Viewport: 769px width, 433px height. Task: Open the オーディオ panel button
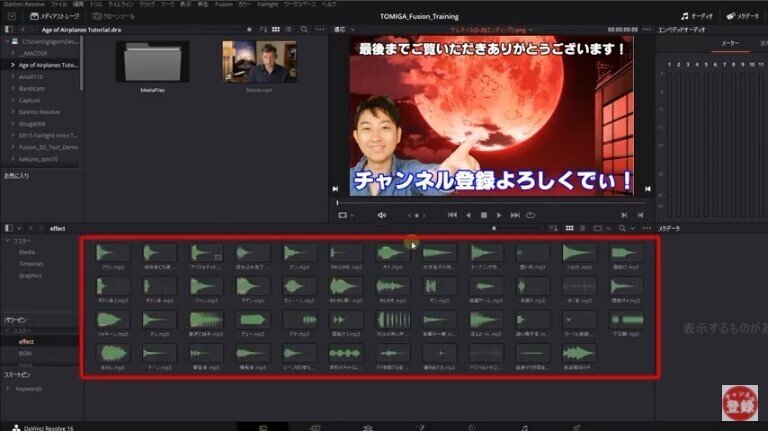coord(696,16)
